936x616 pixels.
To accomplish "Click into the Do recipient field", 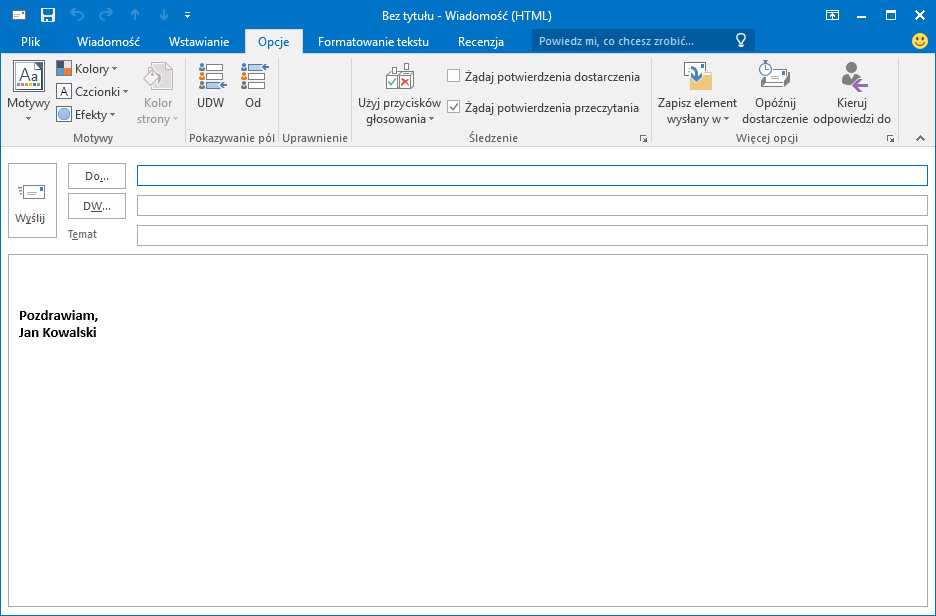I will tap(532, 175).
